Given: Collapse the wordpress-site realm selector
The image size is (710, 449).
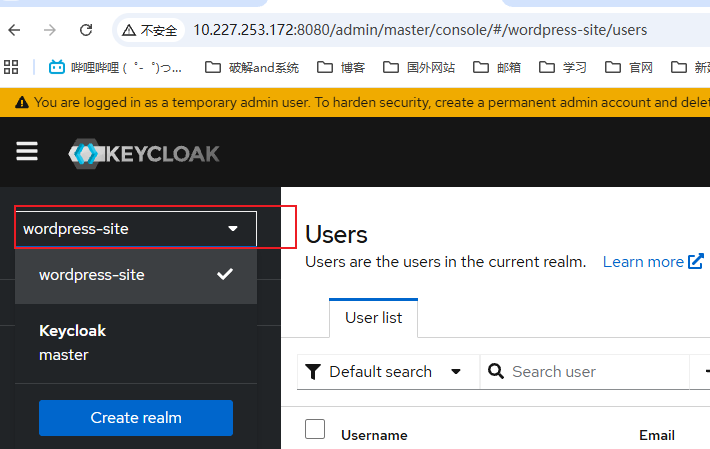Looking at the screenshot, I should pos(136,229).
